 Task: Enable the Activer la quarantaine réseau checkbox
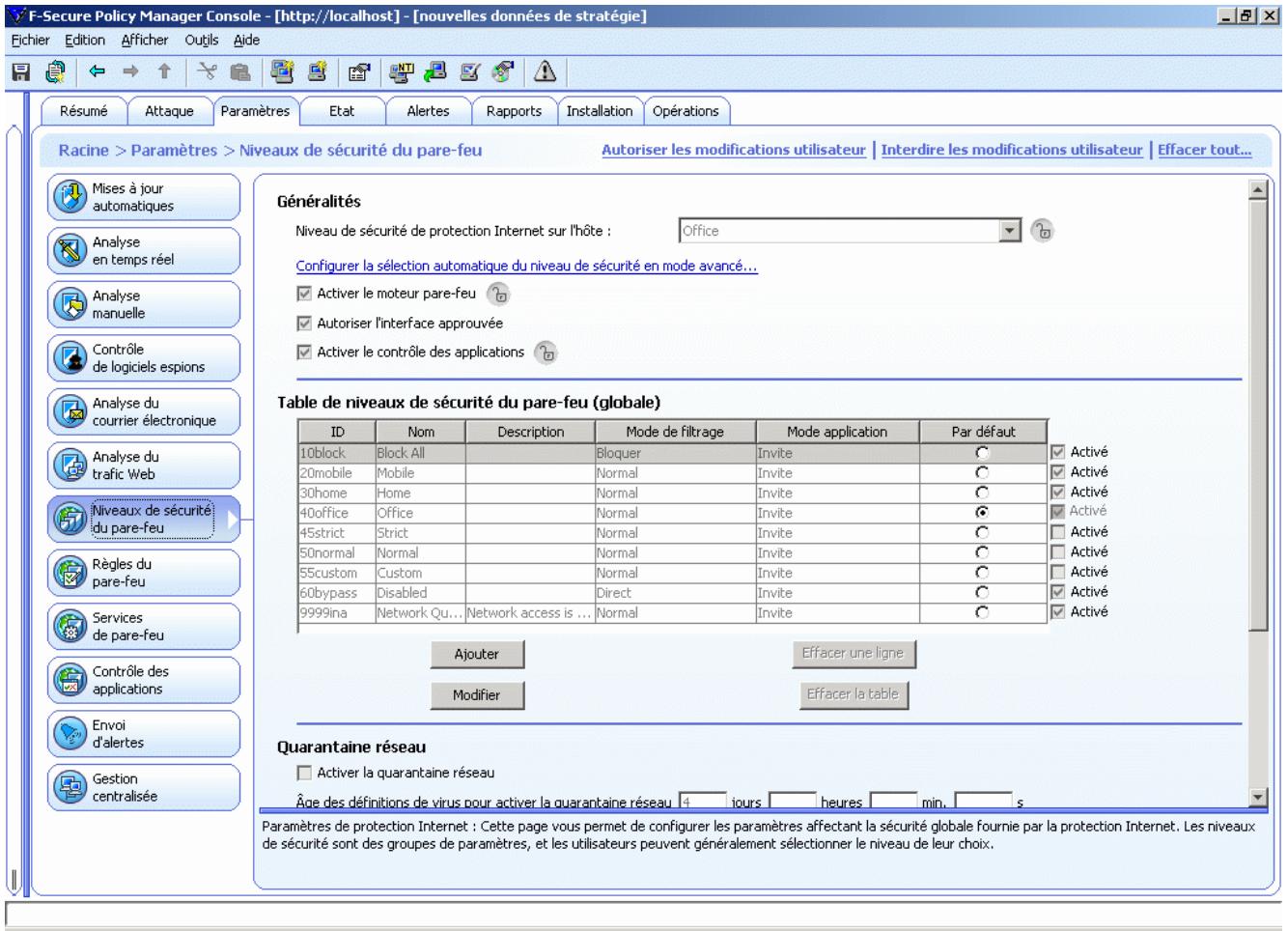304,773
